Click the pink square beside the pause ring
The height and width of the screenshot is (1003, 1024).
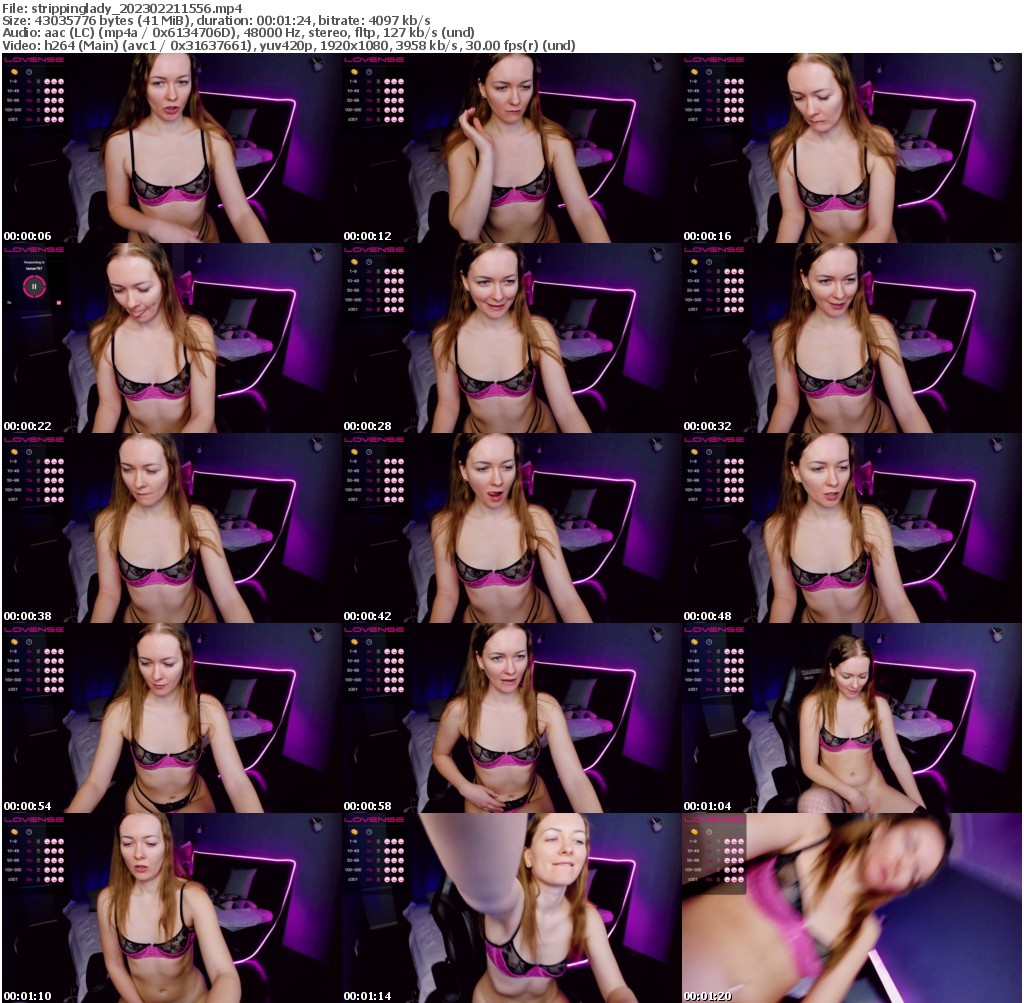pyautogui.click(x=59, y=302)
